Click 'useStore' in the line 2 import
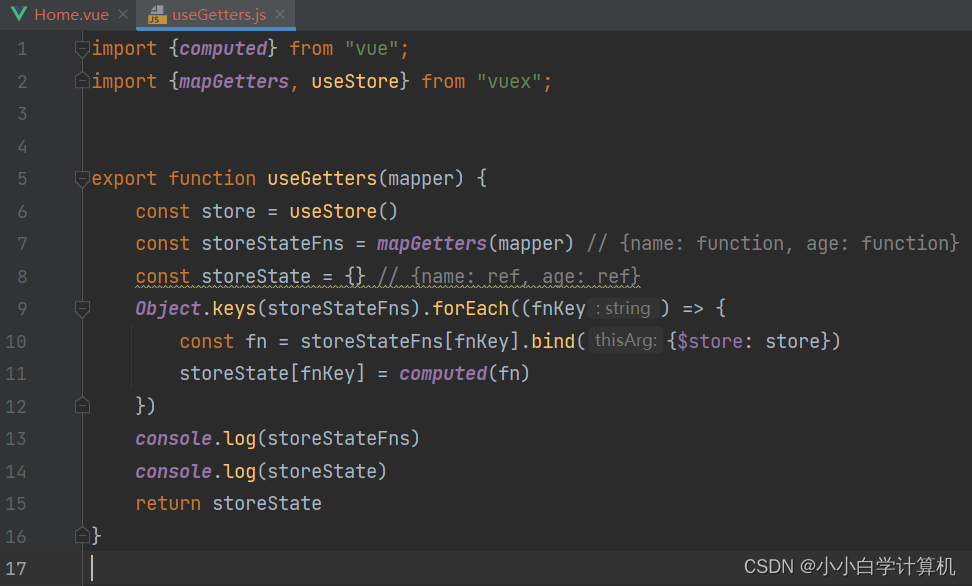This screenshot has height=586, width=972. point(355,81)
